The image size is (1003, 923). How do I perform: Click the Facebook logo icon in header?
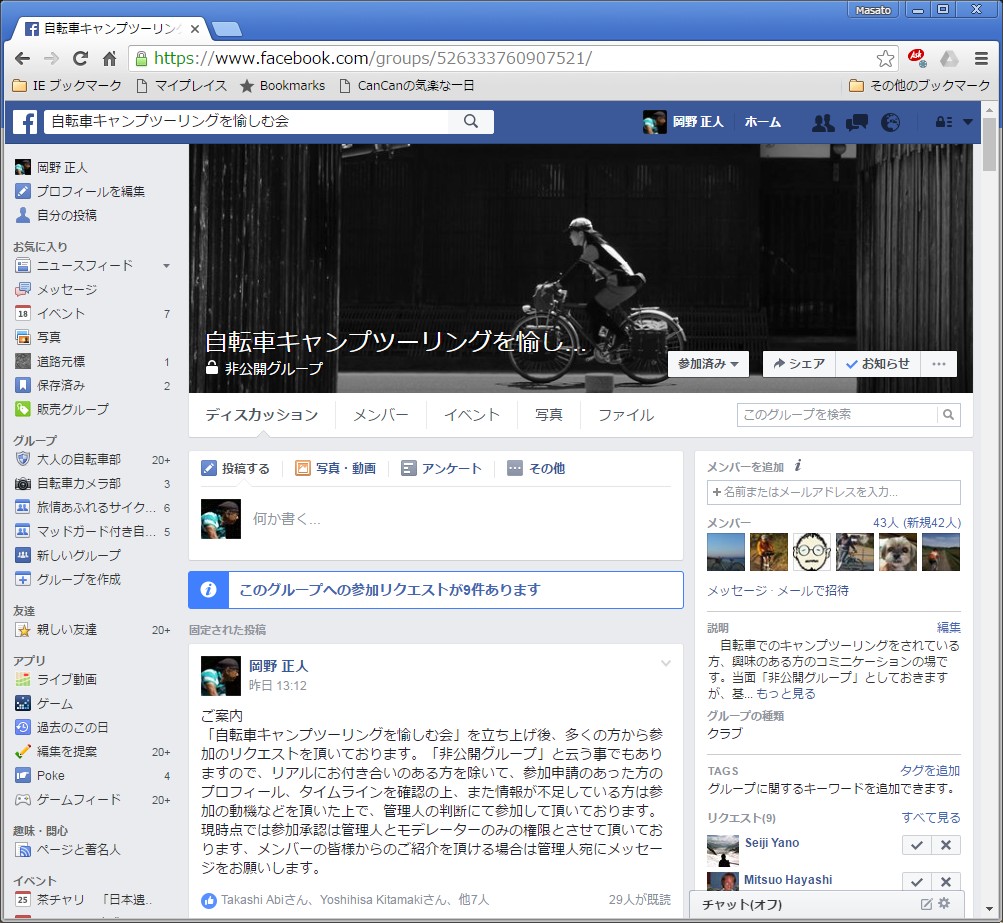pyautogui.click(x=25, y=122)
